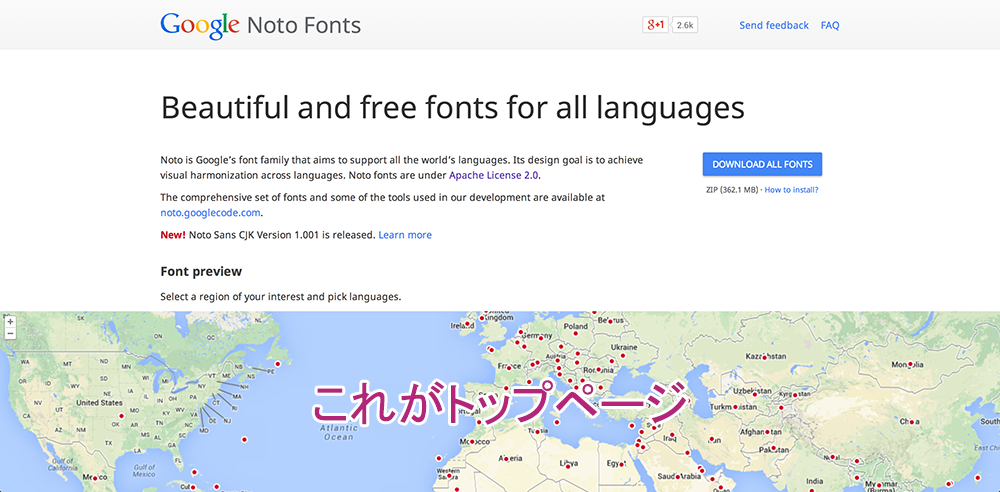1000x492 pixels.
Task: Open the Apache License 2.0 link
Action: click(494, 175)
